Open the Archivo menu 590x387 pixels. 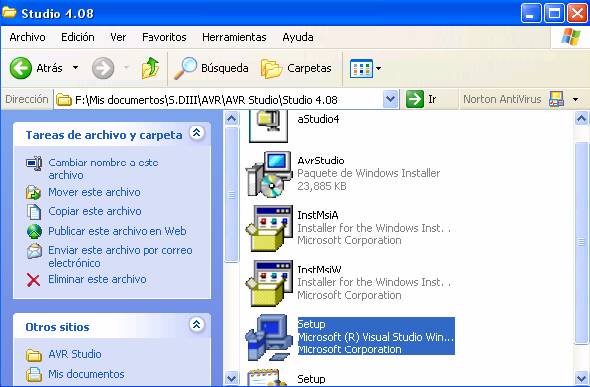coord(27,37)
